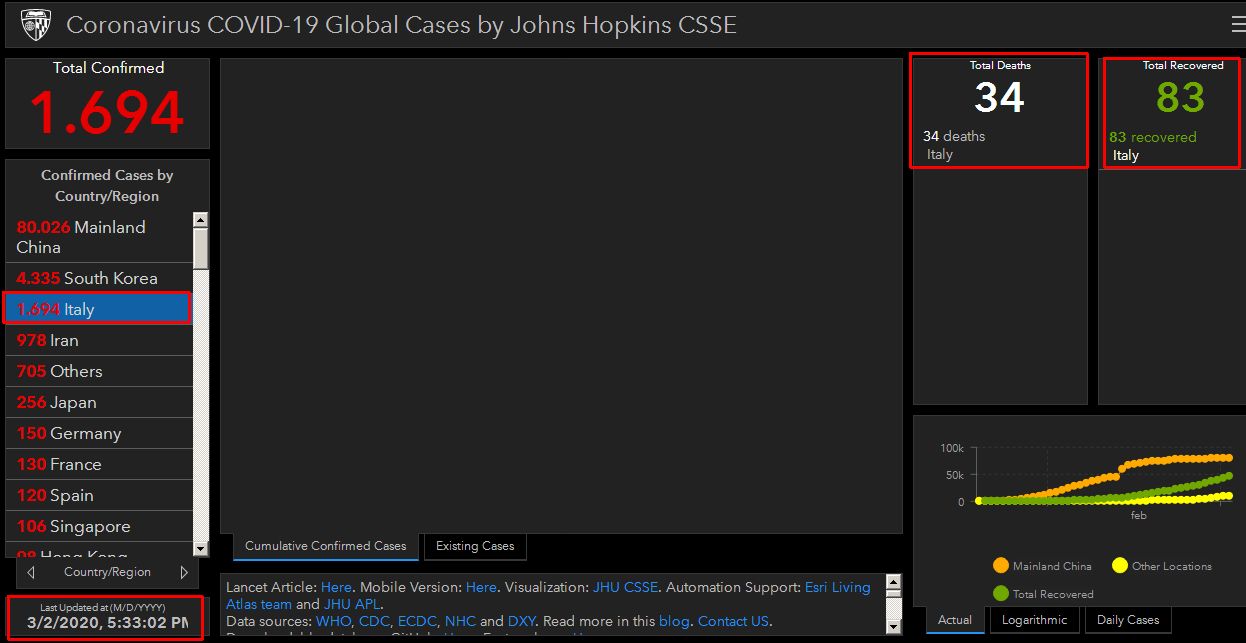Open the Mobile Version Here link
This screenshot has height=643, width=1246.
[481, 587]
